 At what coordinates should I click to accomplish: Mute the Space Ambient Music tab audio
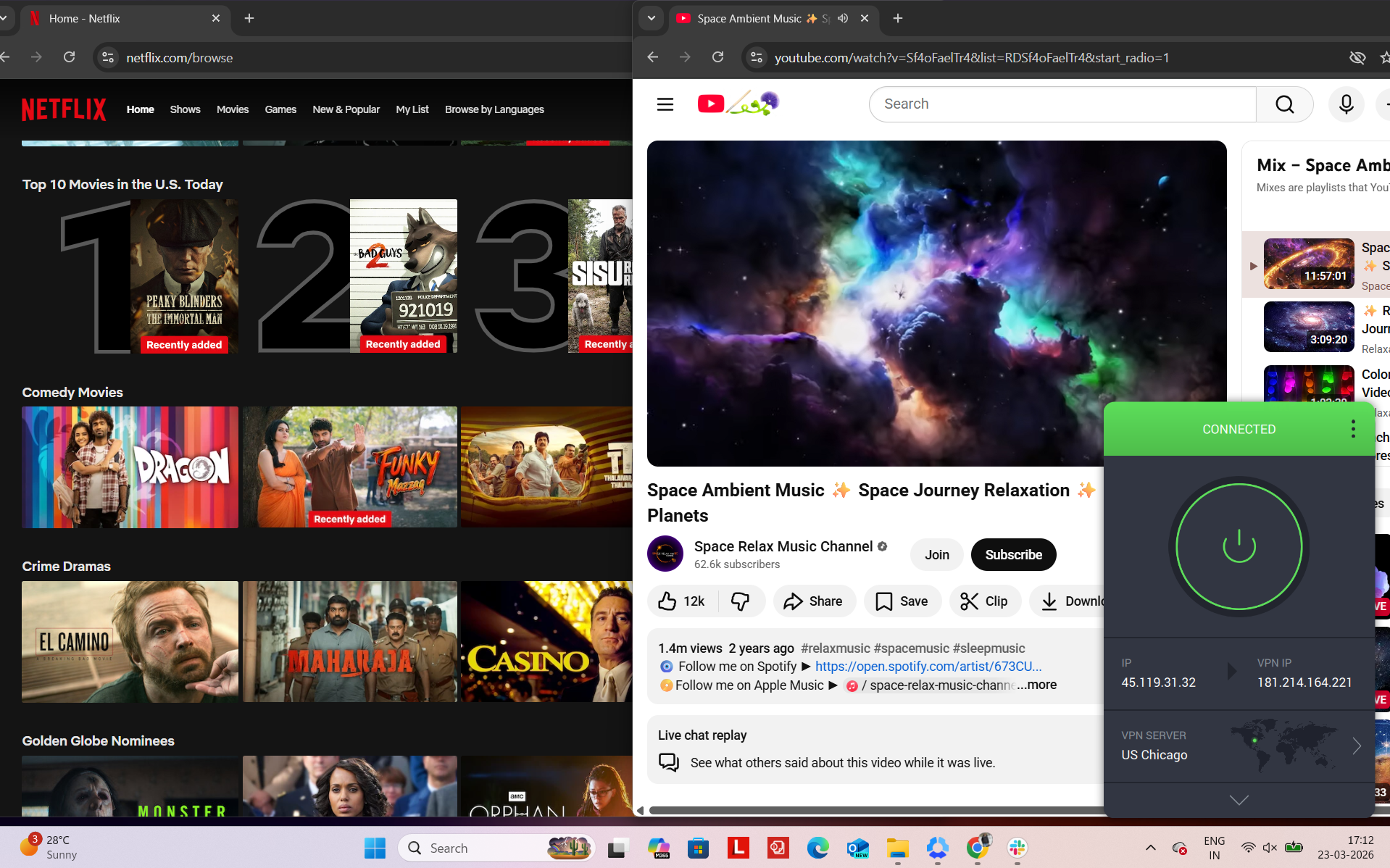[842, 18]
